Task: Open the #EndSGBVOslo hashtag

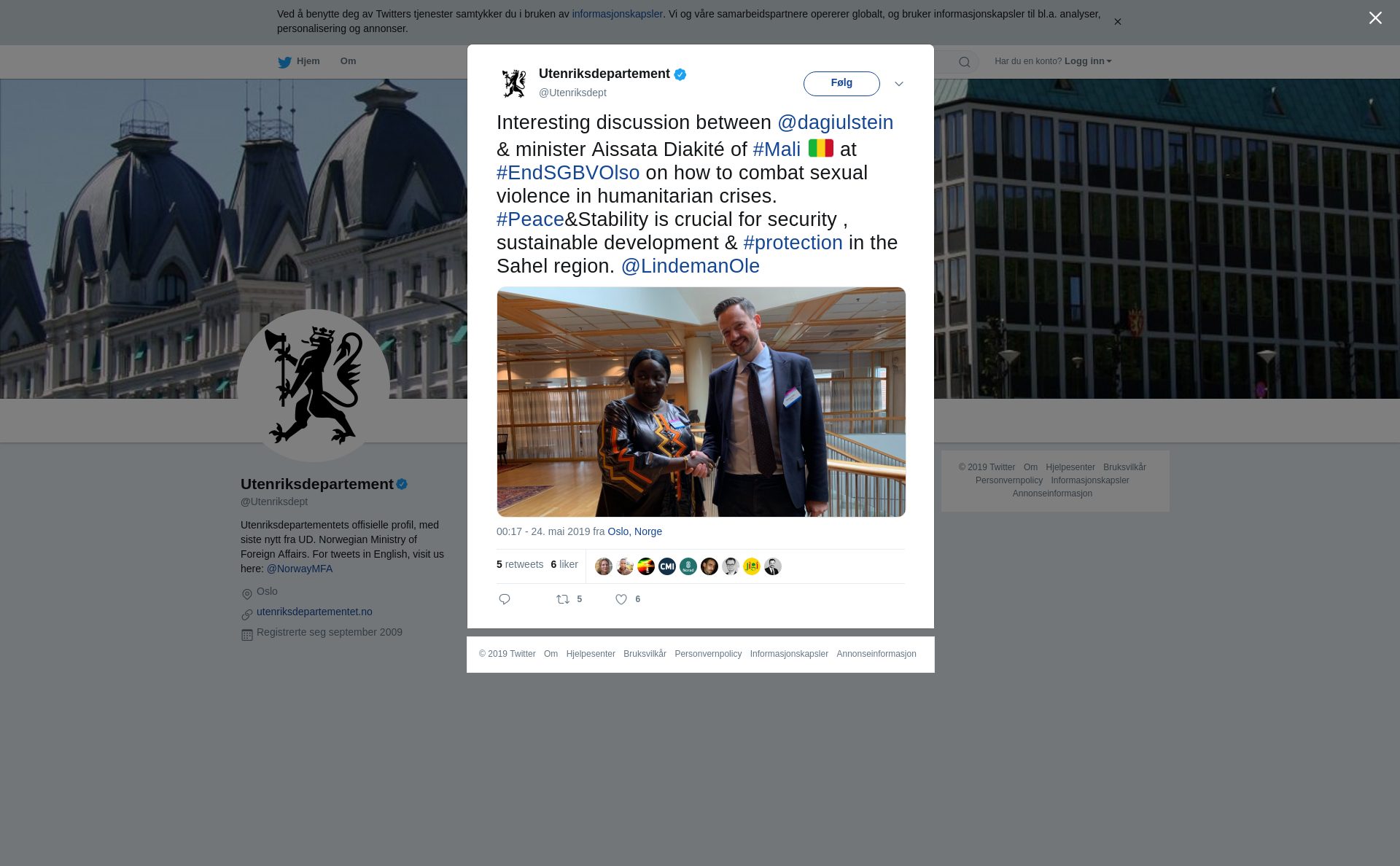Action: tap(568, 173)
